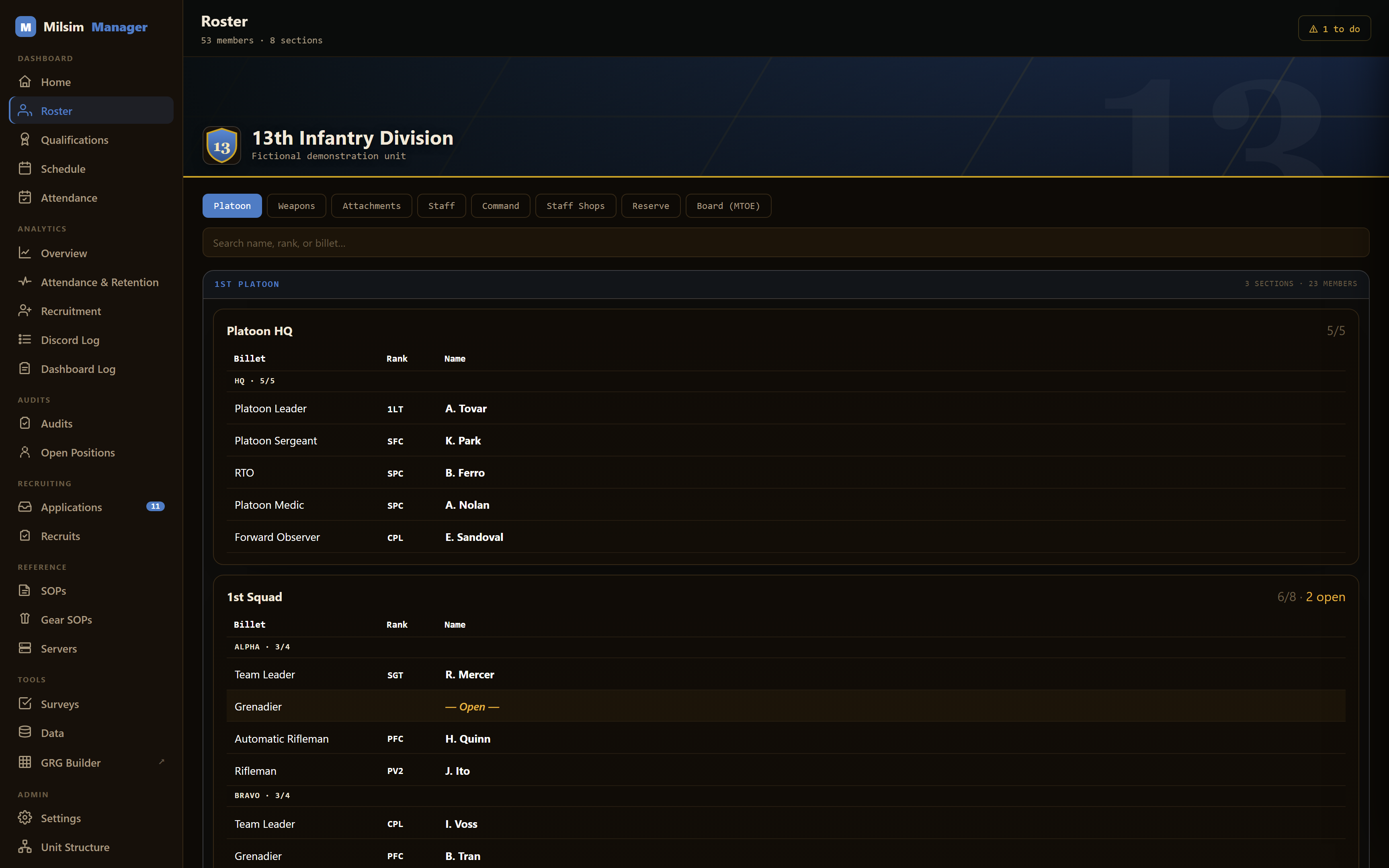Select Forward Observer E. Sandoval row
The image size is (1389, 868).
[786, 537]
